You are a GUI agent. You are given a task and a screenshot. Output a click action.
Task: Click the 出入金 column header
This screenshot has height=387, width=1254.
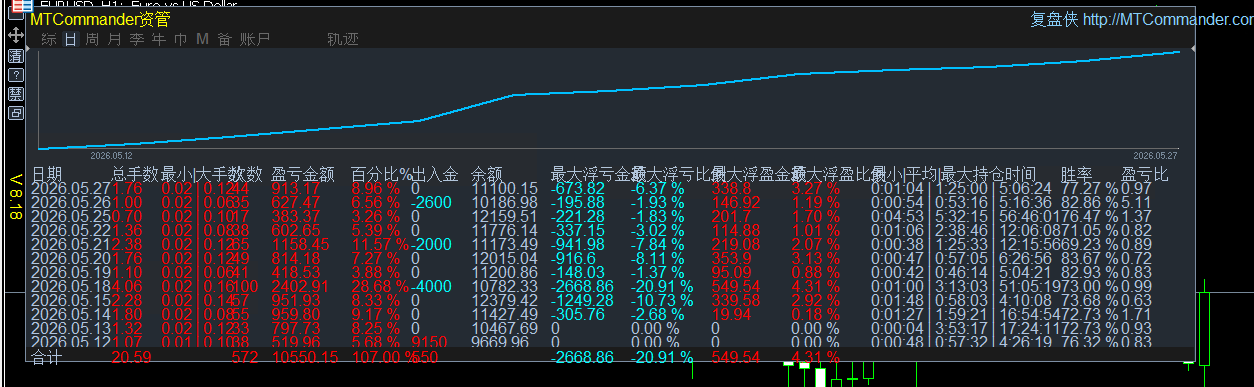[x=435, y=175]
